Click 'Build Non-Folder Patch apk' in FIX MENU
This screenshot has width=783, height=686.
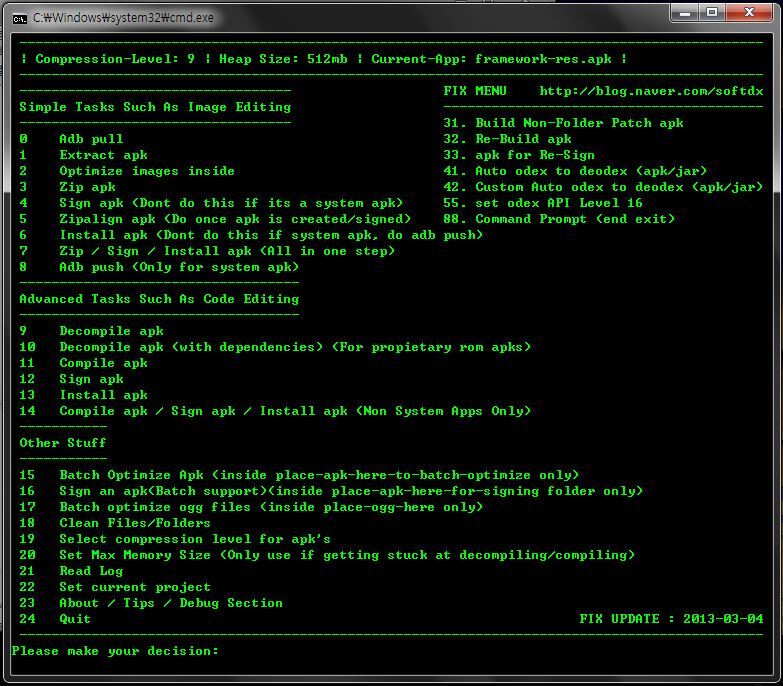pyautogui.click(x=579, y=123)
